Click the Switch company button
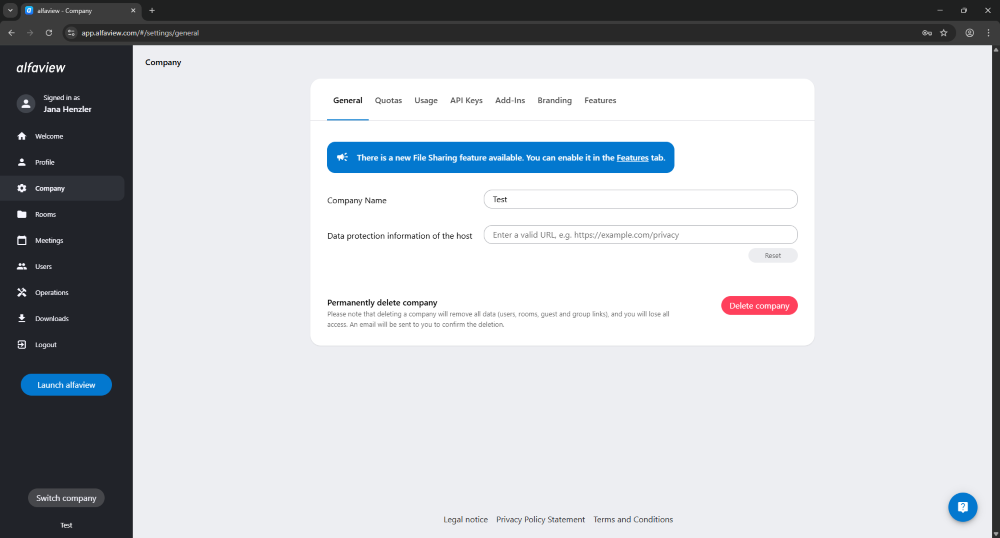 66,498
